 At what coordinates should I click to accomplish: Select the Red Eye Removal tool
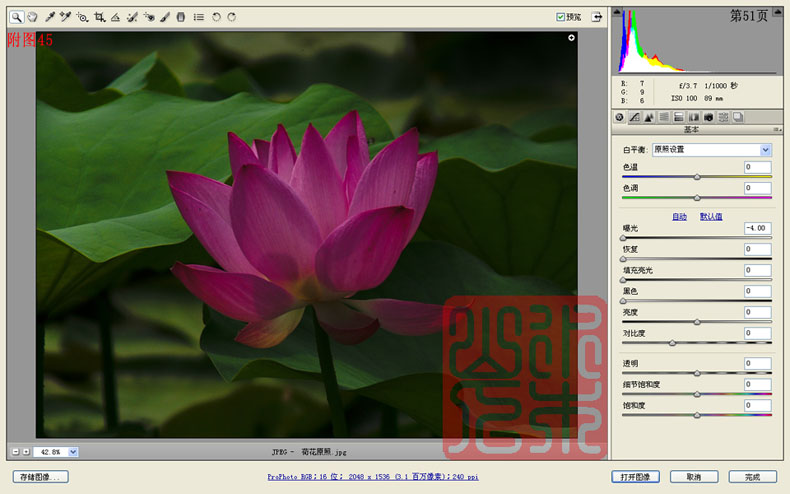(x=149, y=17)
